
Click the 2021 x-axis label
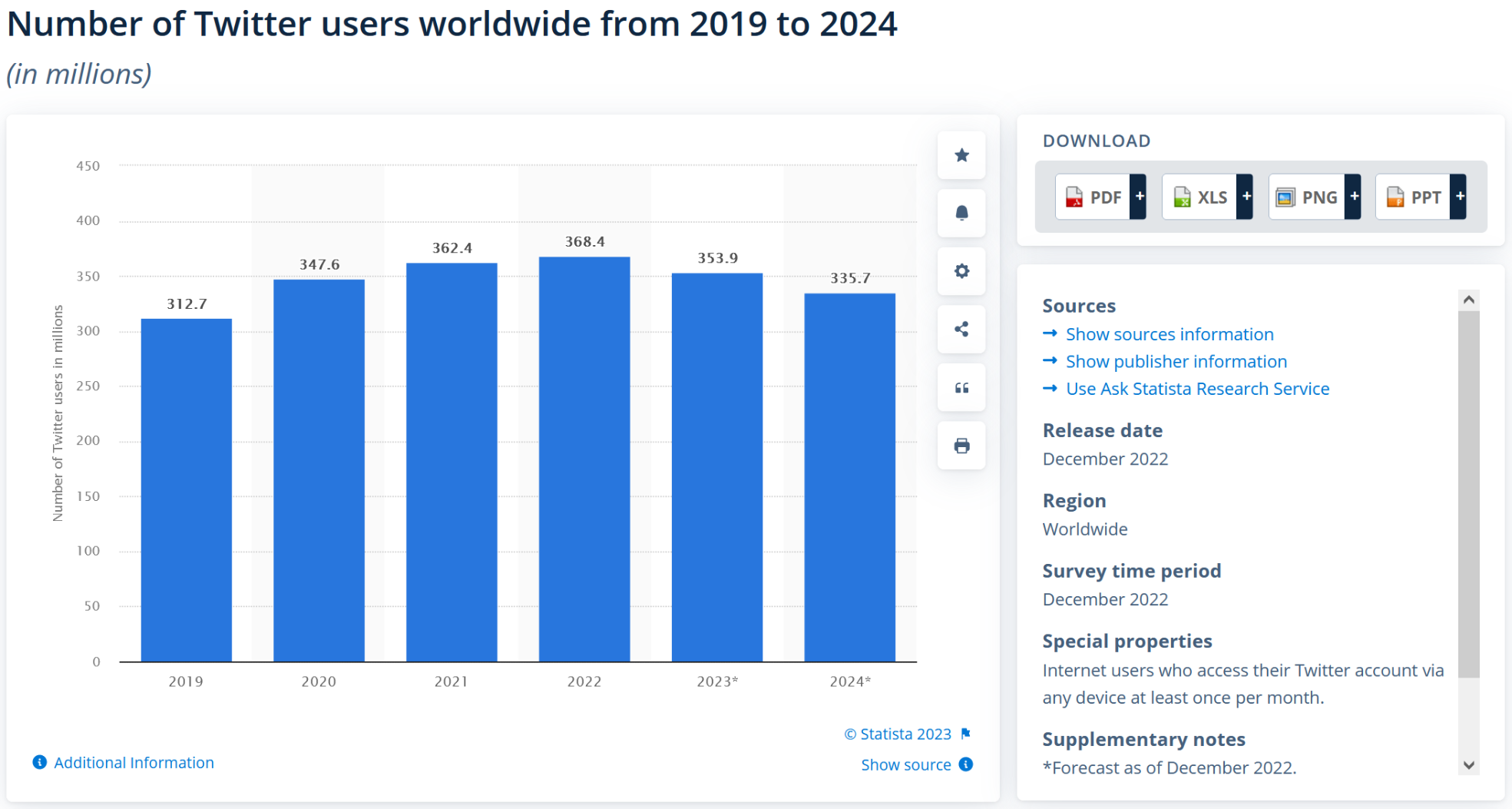452,681
